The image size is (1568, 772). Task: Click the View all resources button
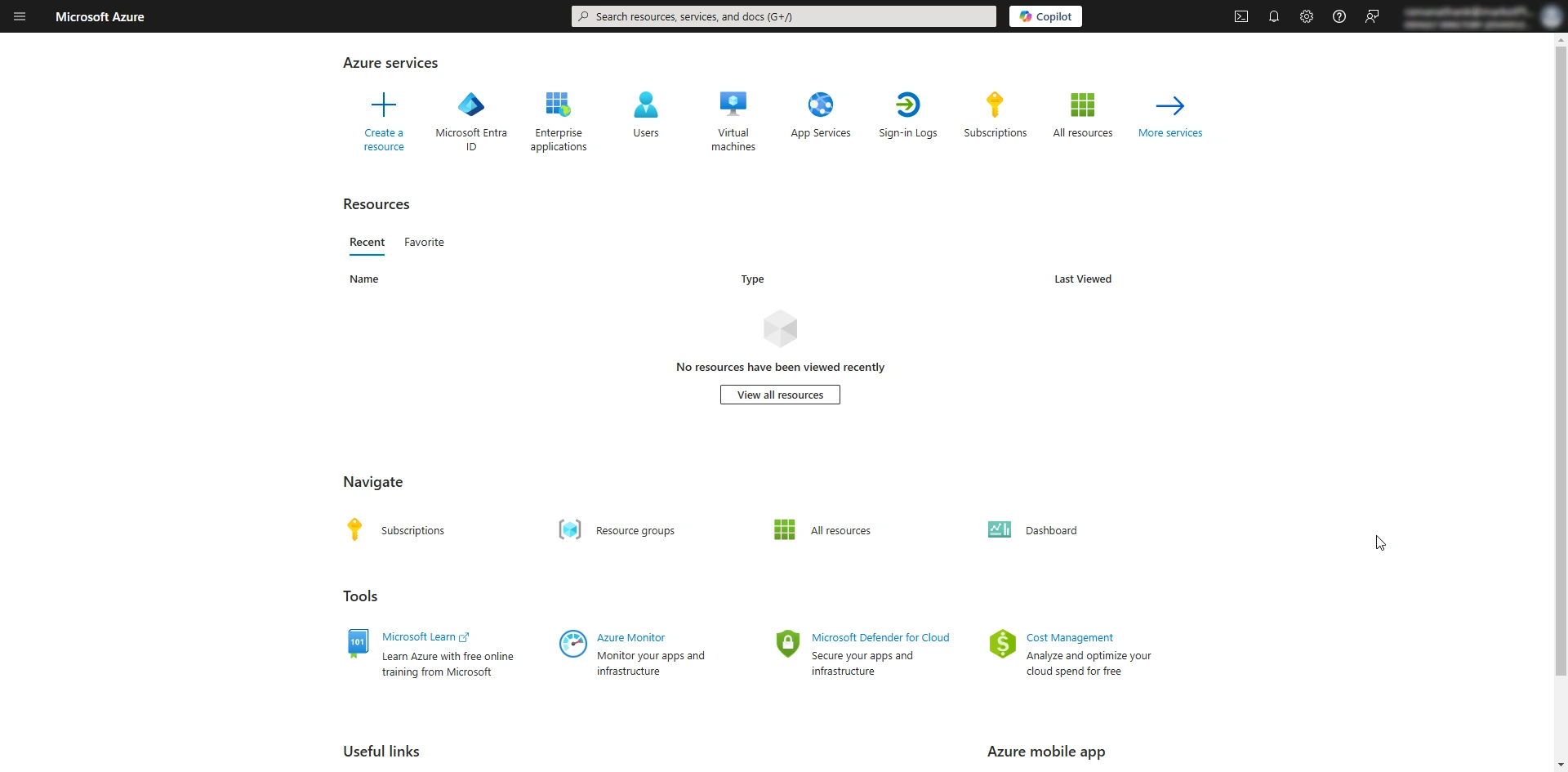[x=780, y=395]
